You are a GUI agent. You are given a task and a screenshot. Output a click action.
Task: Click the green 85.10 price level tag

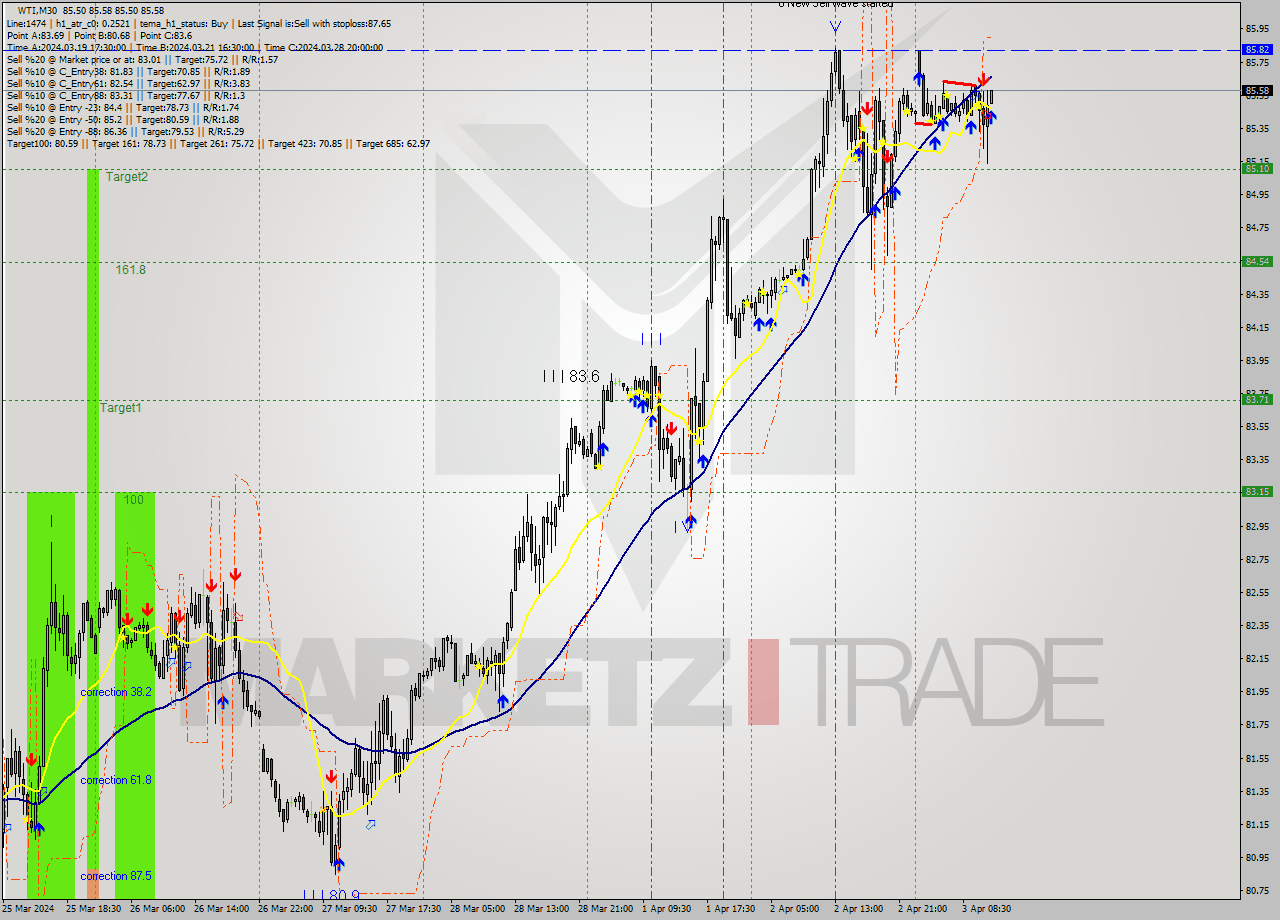[1257, 169]
